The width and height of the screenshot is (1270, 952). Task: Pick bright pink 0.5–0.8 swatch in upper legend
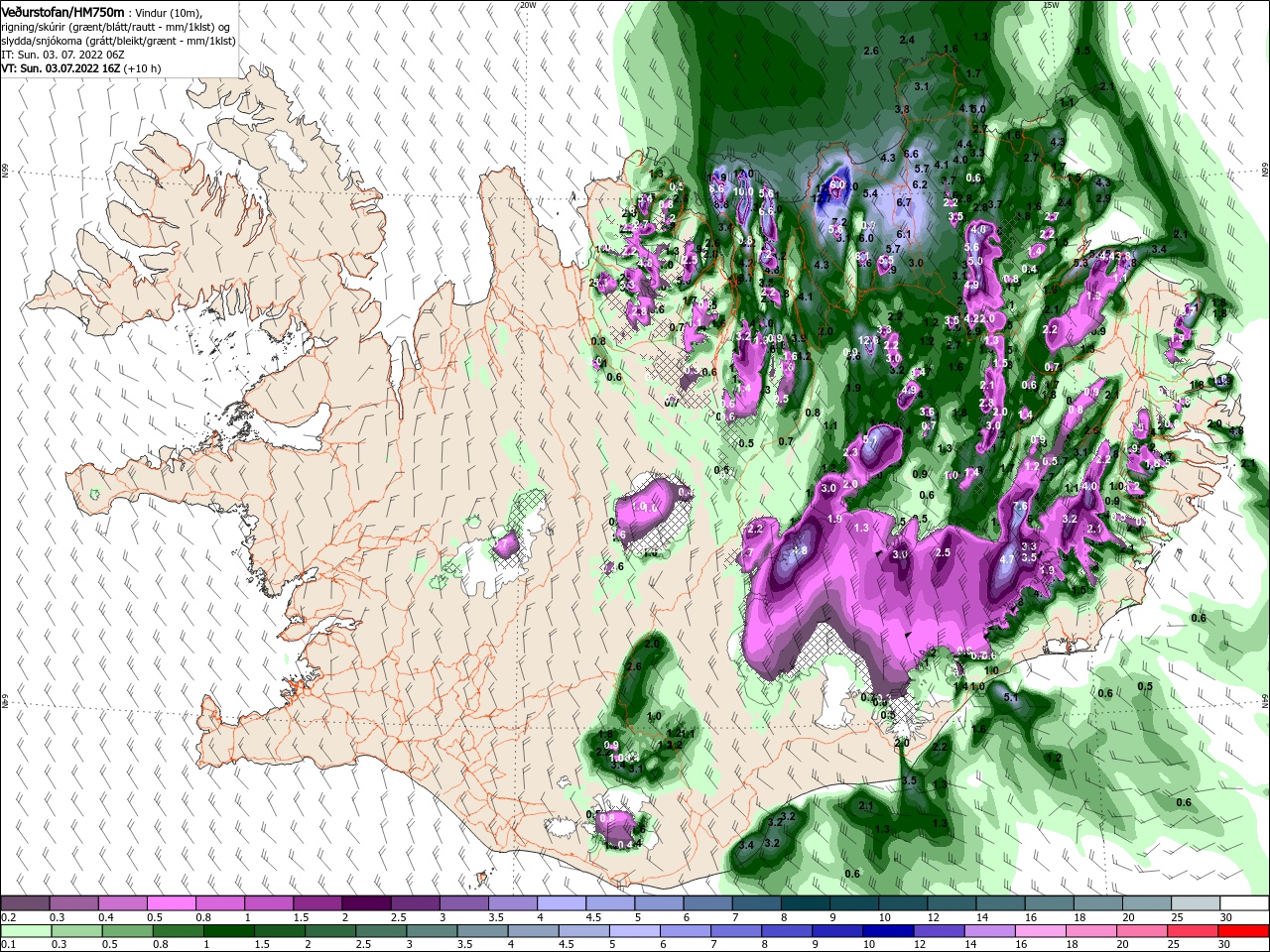[171, 903]
